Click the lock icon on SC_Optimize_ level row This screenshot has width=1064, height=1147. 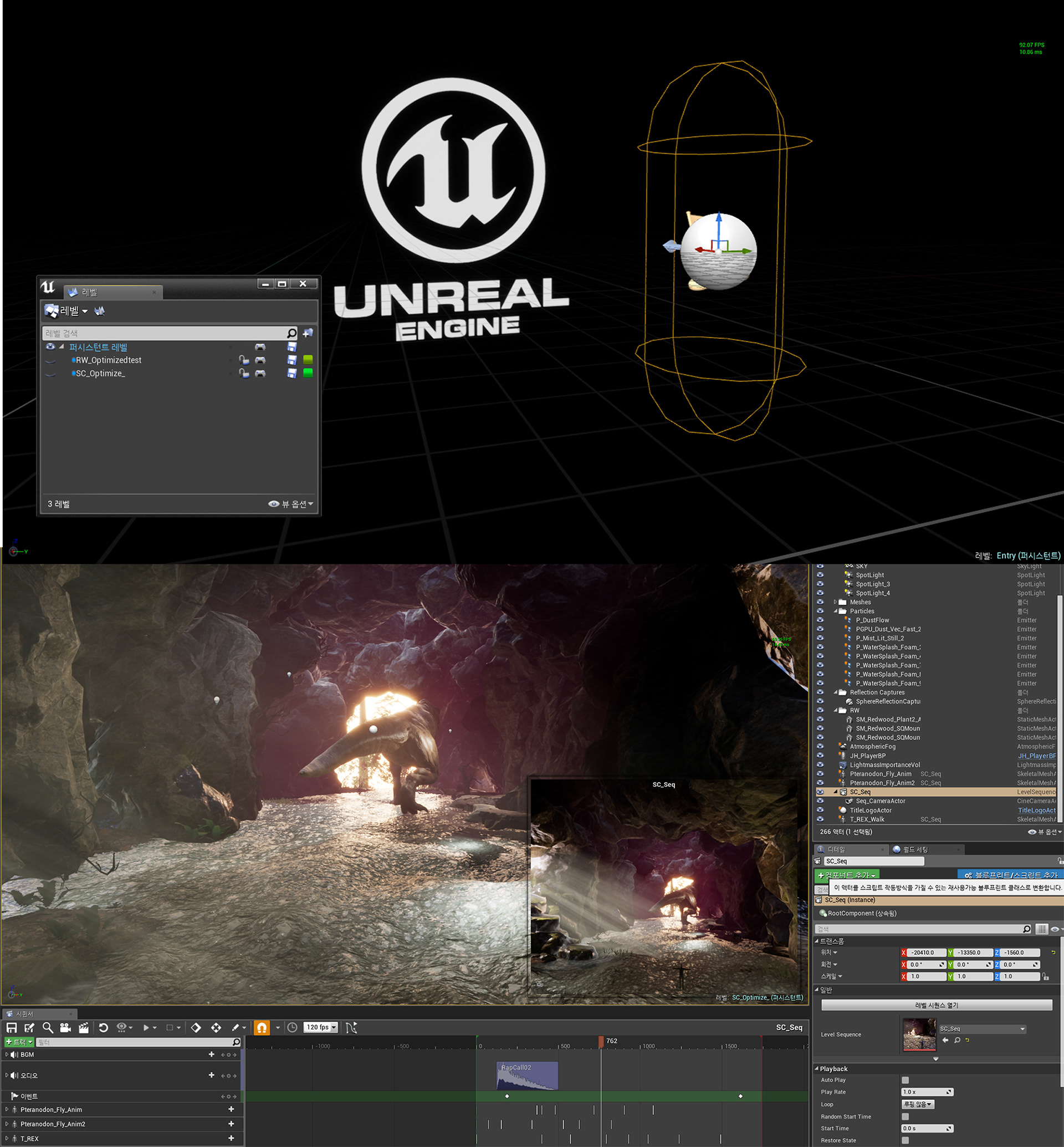(x=244, y=373)
